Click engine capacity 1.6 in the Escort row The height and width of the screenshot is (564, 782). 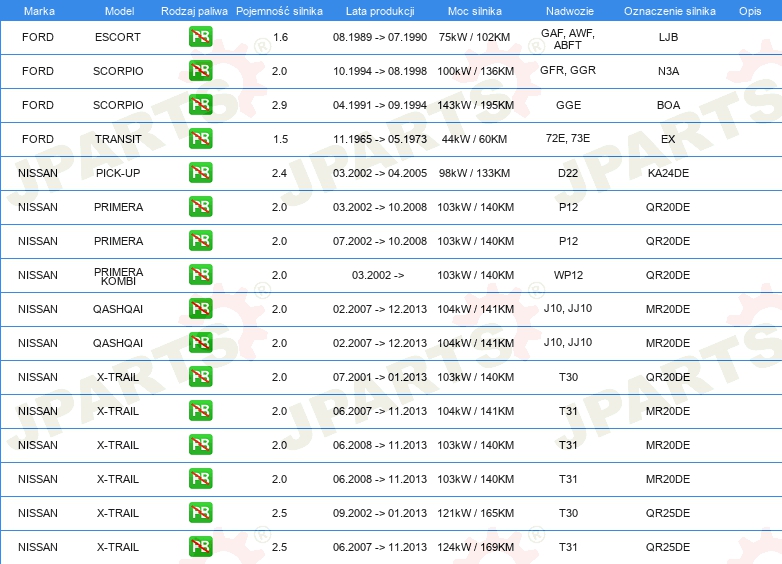tap(280, 37)
